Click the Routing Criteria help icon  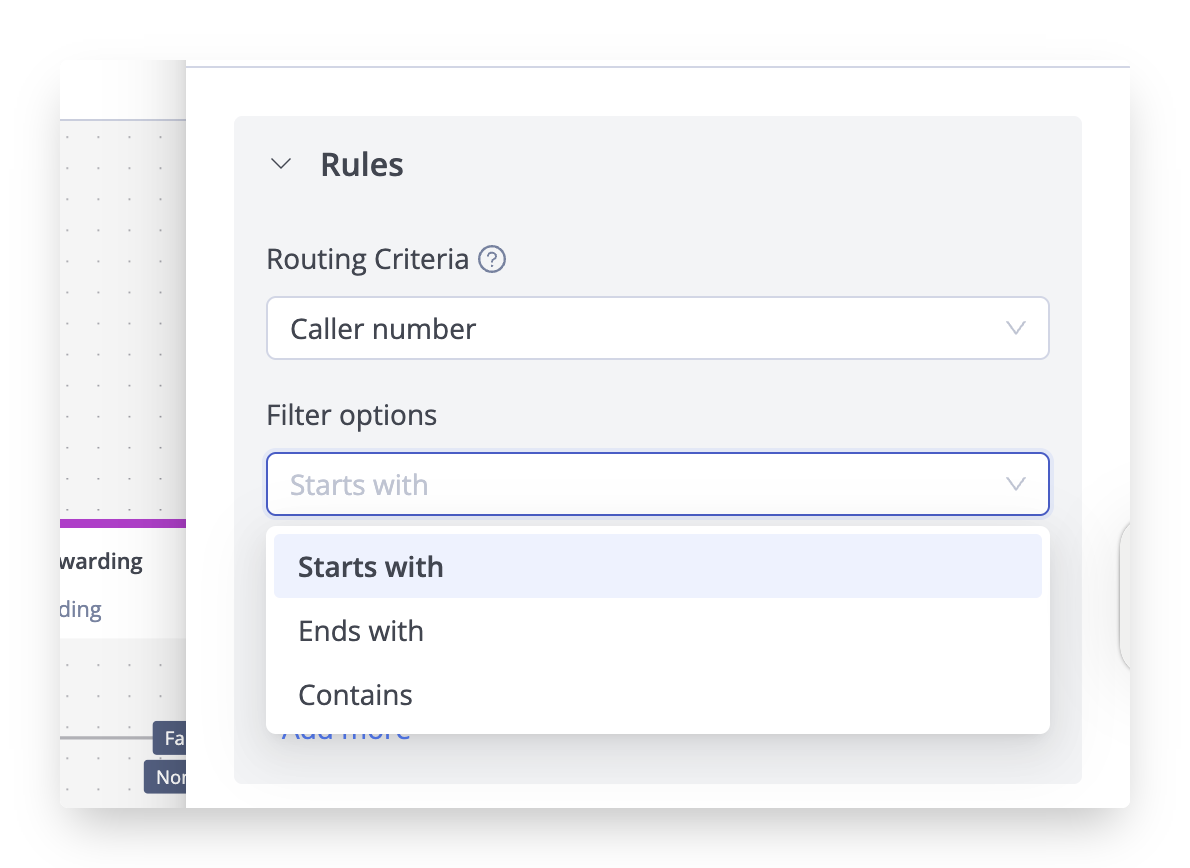pyautogui.click(x=492, y=260)
